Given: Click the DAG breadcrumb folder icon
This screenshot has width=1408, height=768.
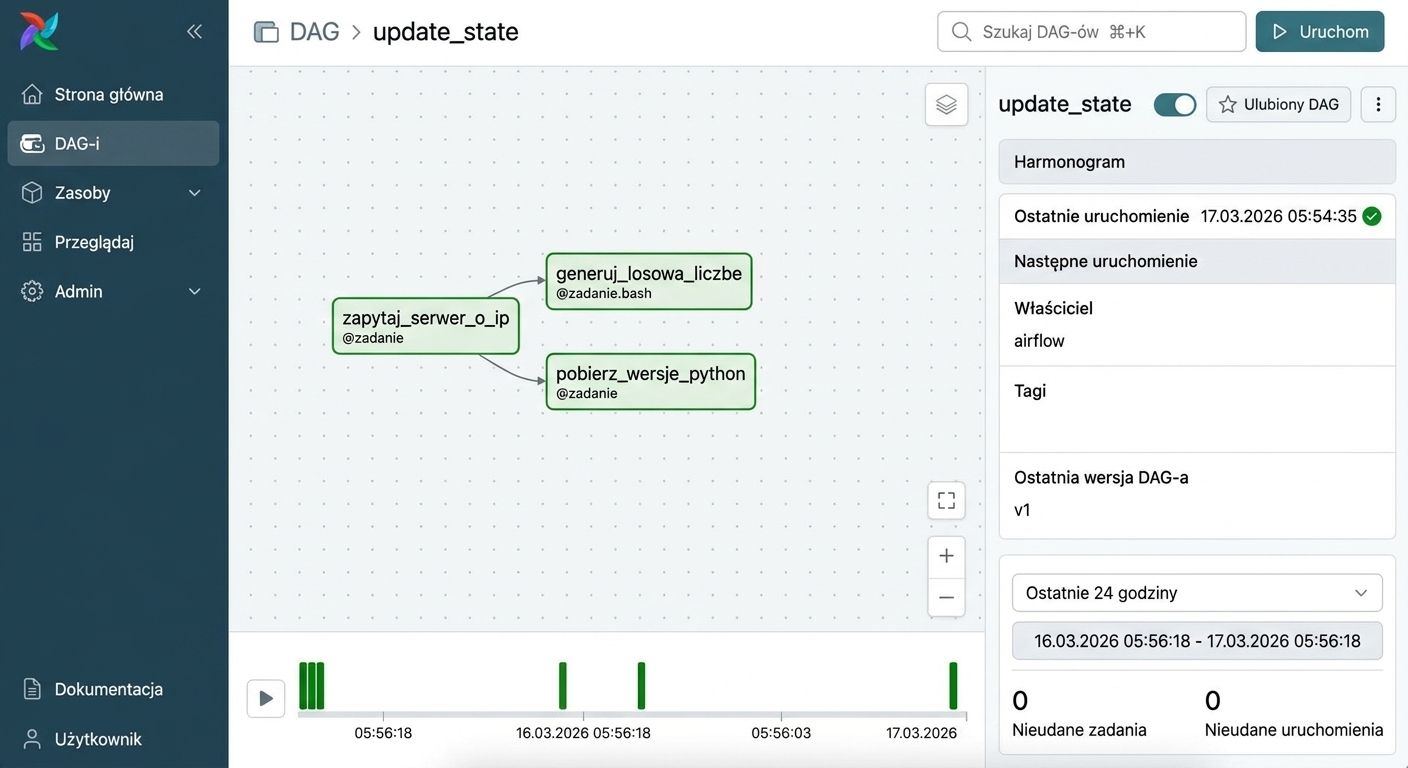Looking at the screenshot, I should coord(266,32).
